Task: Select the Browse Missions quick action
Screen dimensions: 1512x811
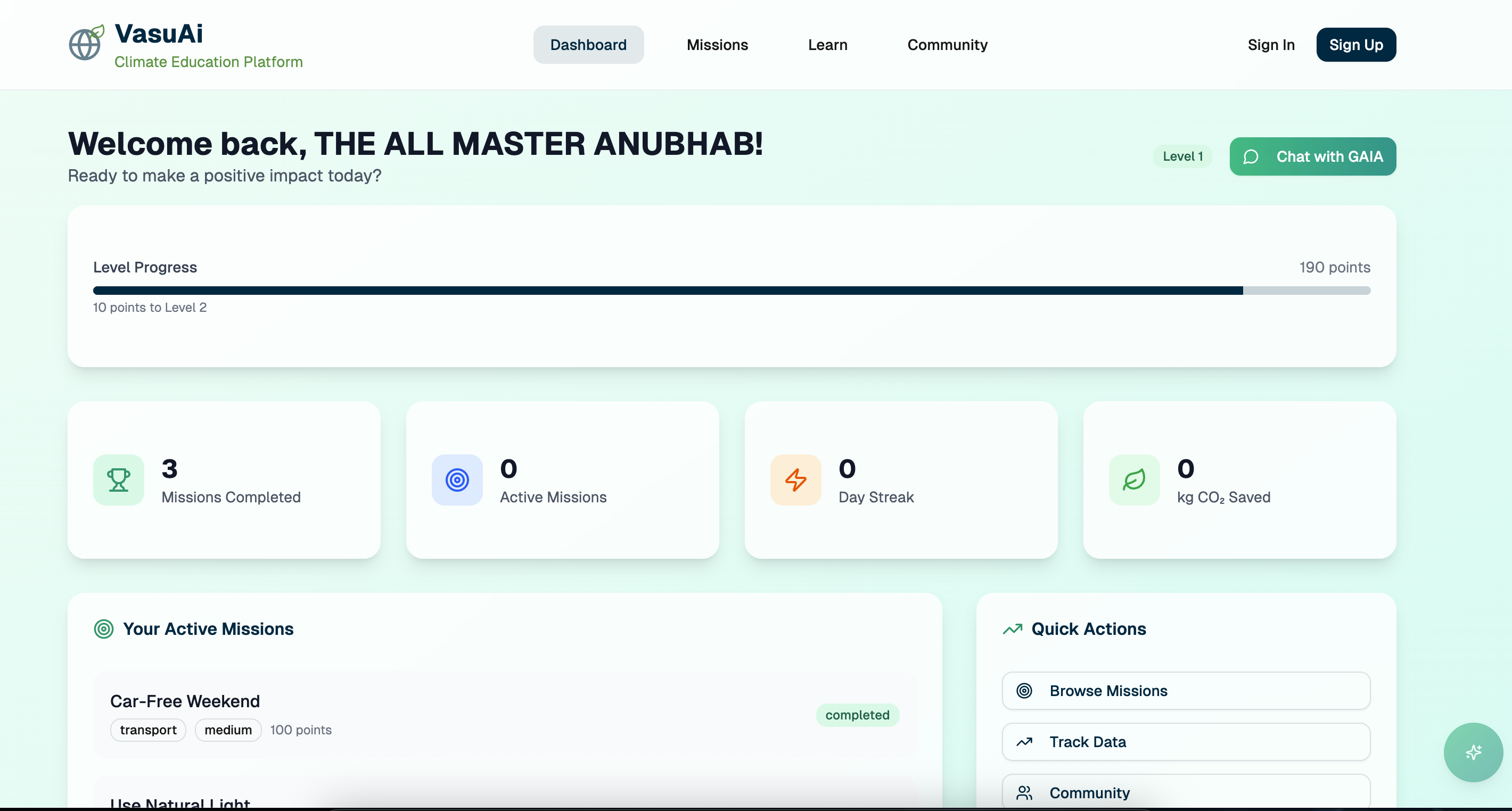Action: tap(1186, 691)
